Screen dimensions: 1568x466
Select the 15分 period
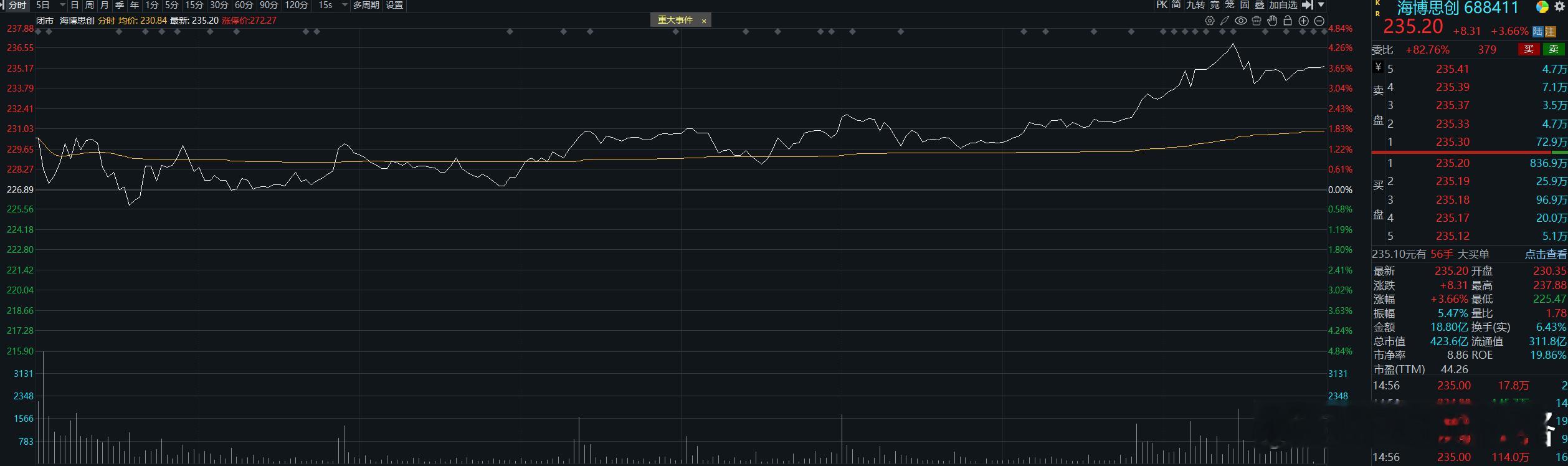pyautogui.click(x=194, y=5)
